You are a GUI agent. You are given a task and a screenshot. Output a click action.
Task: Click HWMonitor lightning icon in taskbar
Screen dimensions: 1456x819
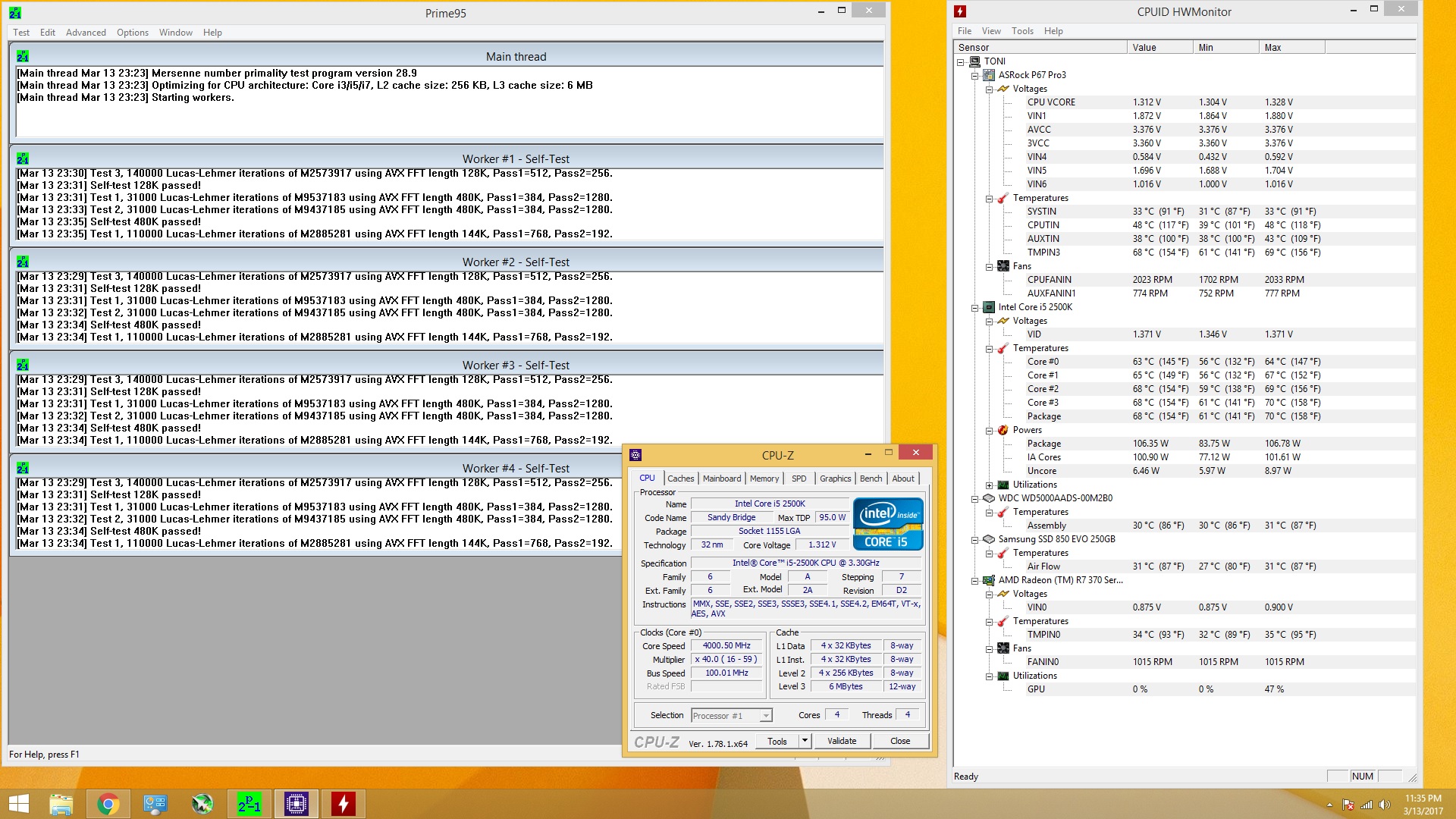pyautogui.click(x=344, y=804)
